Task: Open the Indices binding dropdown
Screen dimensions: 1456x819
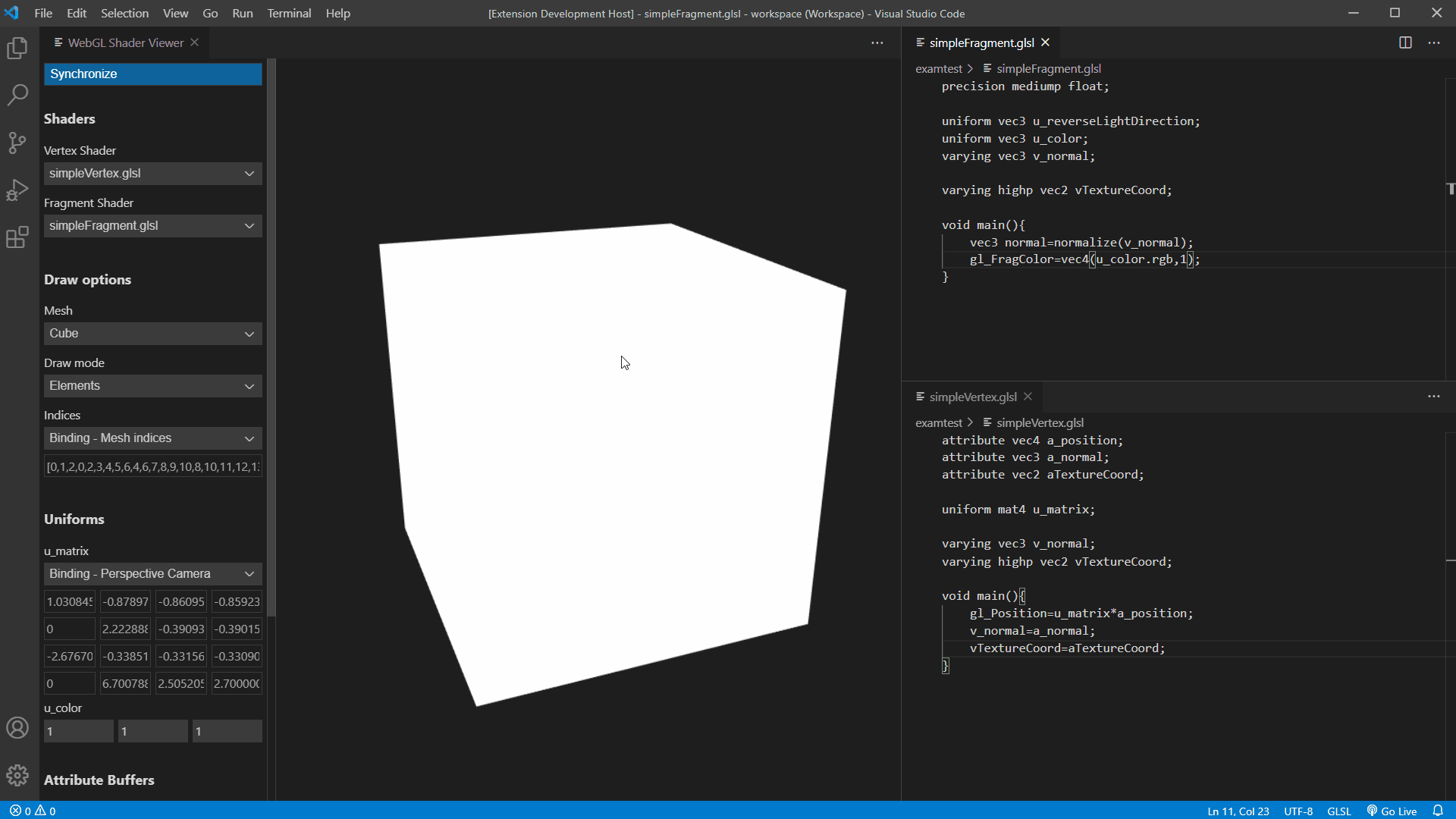Action: [152, 438]
